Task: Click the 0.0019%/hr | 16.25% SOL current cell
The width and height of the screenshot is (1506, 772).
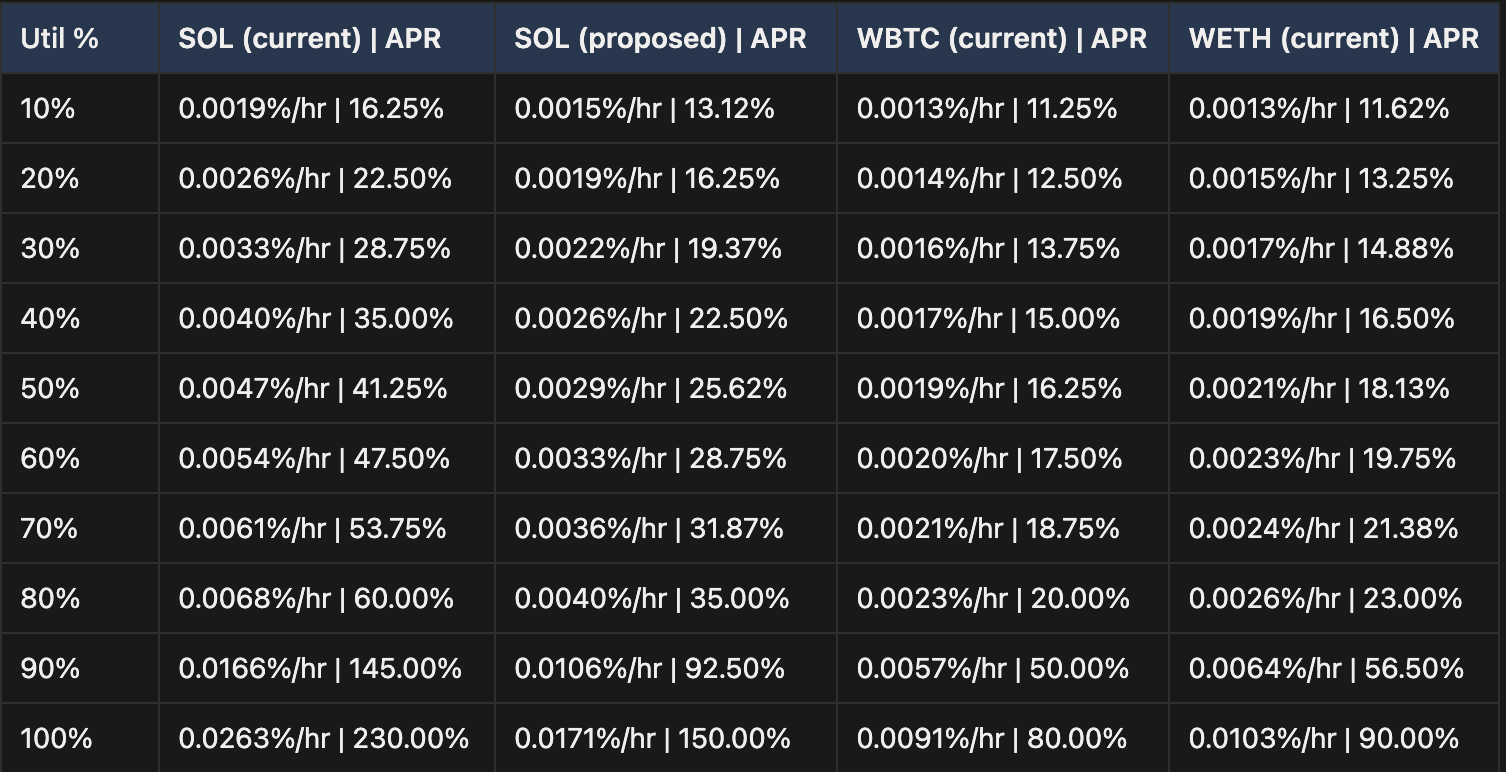Action: 311,108
